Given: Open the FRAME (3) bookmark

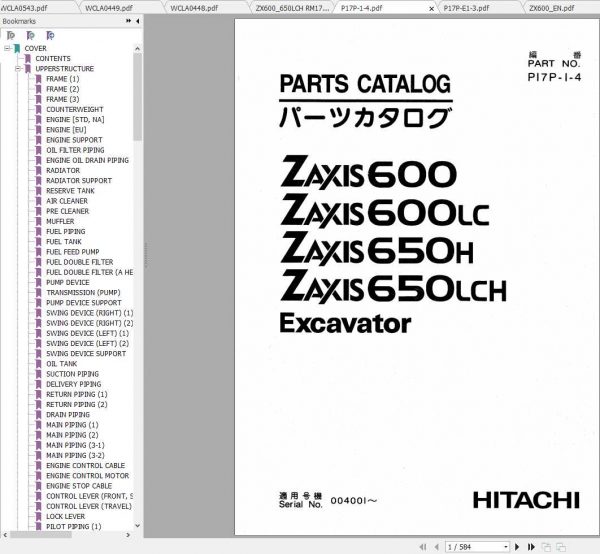Looking at the screenshot, I should pyautogui.click(x=63, y=99).
